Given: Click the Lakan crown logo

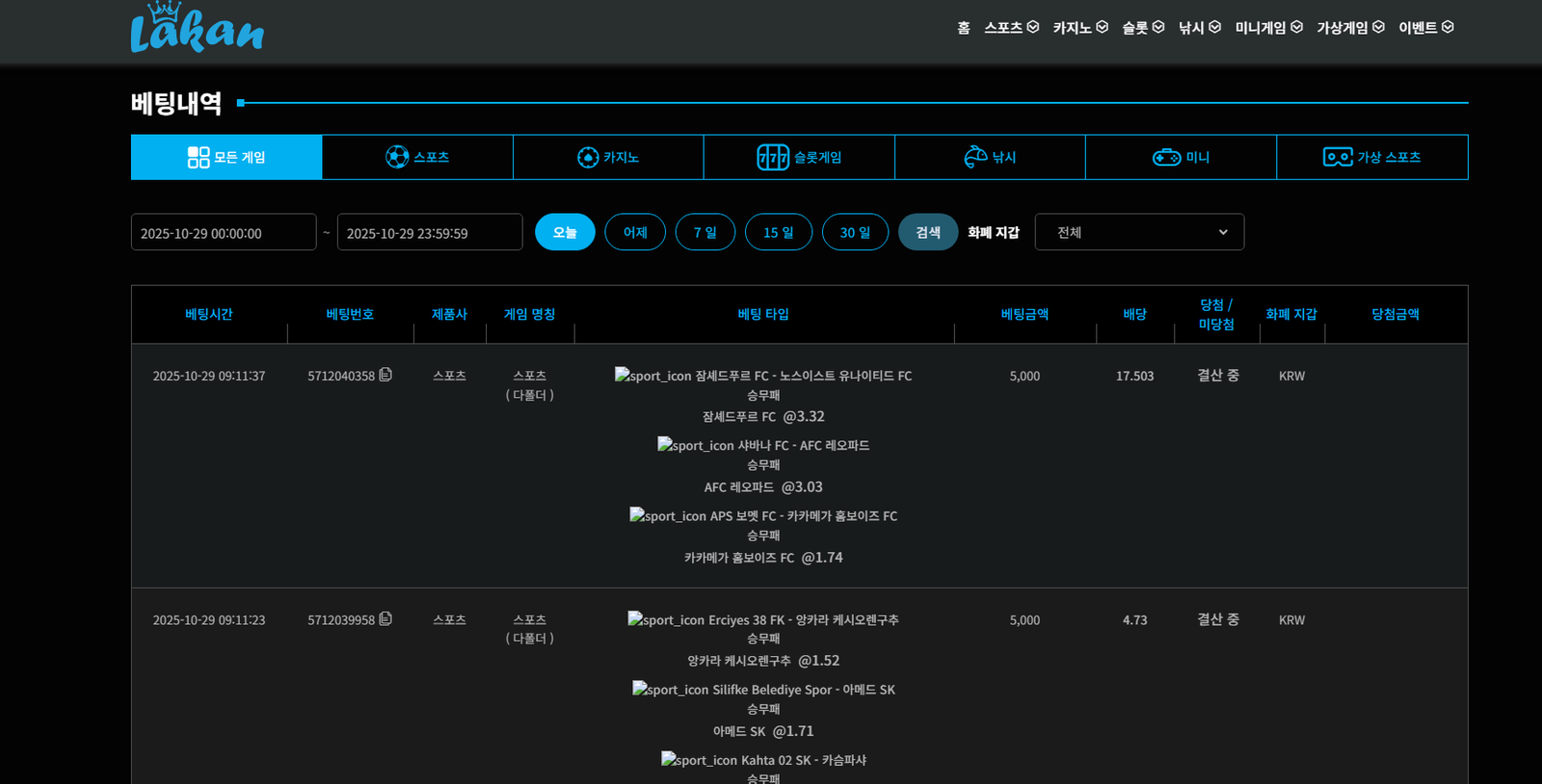Looking at the screenshot, I should click(197, 29).
